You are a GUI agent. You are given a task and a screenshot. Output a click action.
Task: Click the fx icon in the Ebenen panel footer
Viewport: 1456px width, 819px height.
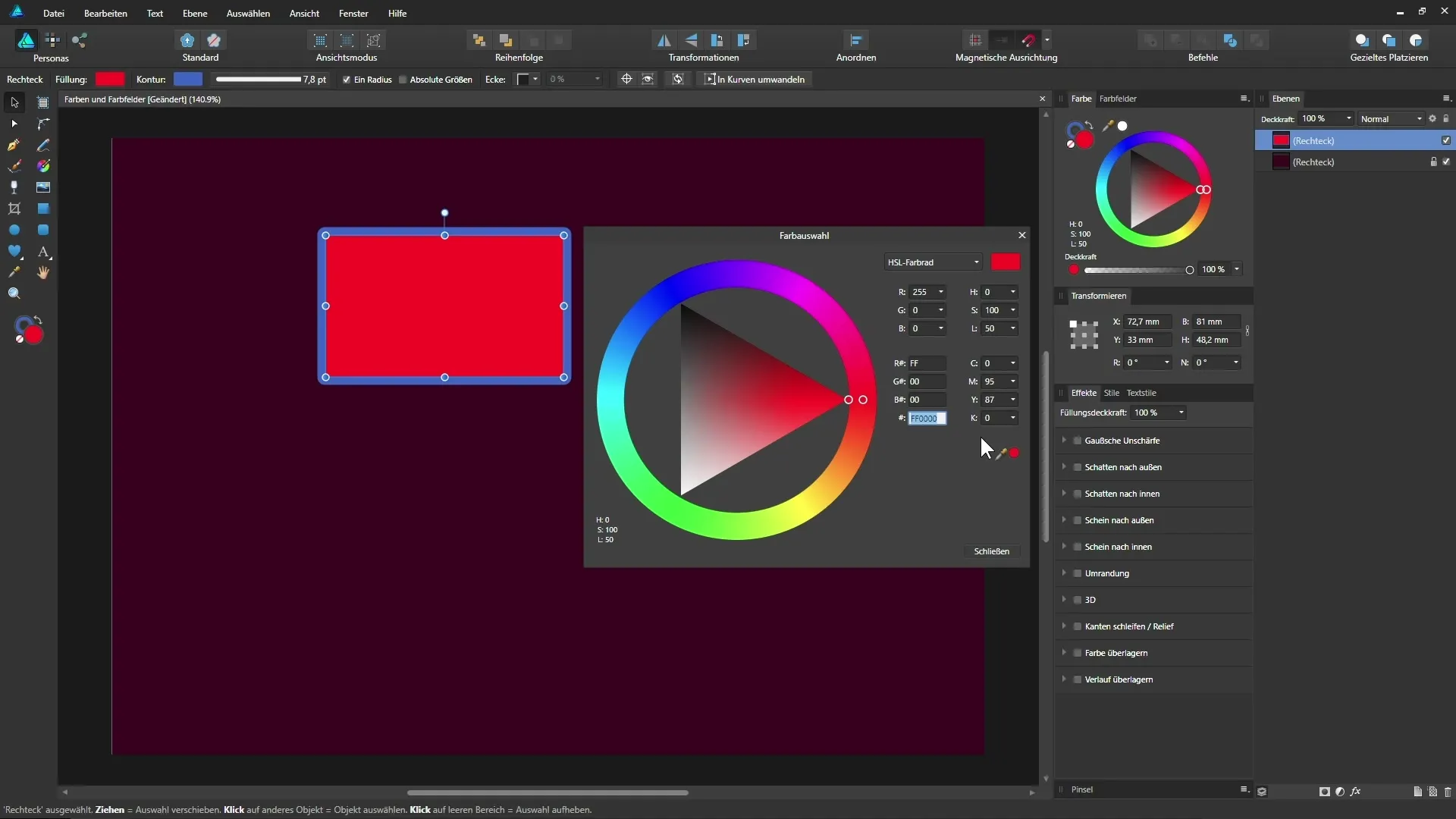pos(1355,791)
